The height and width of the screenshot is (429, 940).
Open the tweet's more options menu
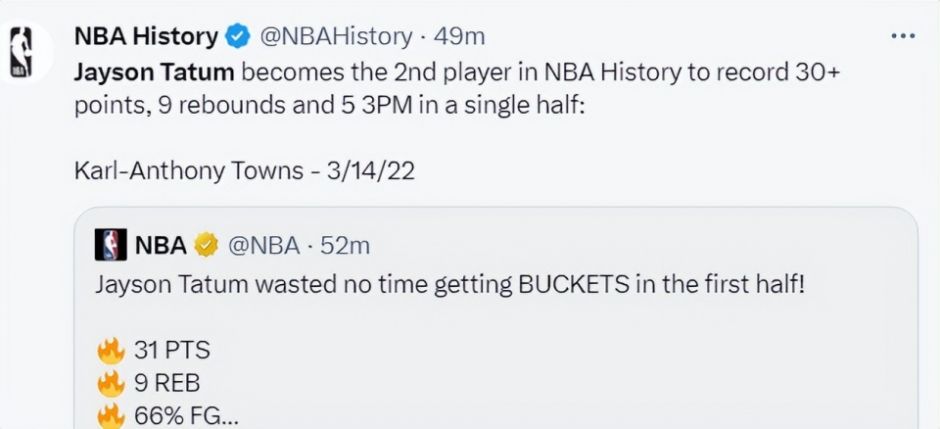pos(903,37)
